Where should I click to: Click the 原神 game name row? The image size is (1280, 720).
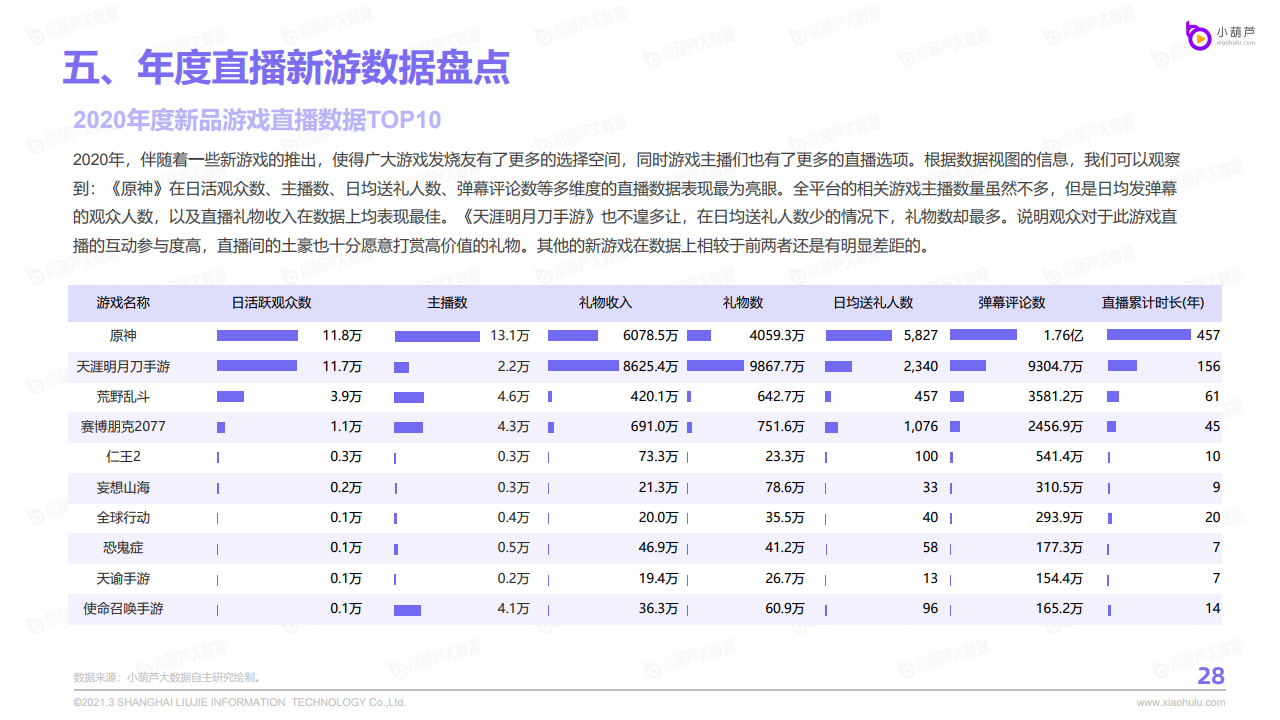tap(123, 336)
